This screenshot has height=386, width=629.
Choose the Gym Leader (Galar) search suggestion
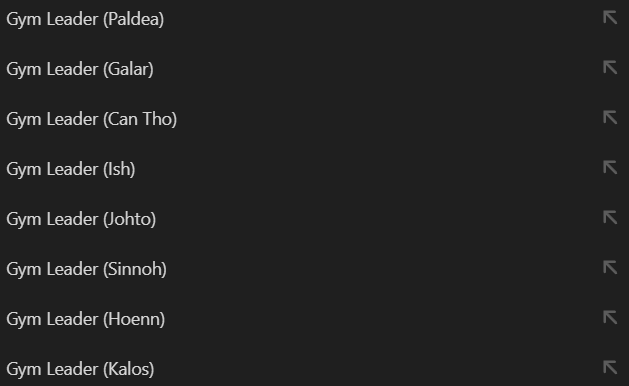tap(314, 69)
